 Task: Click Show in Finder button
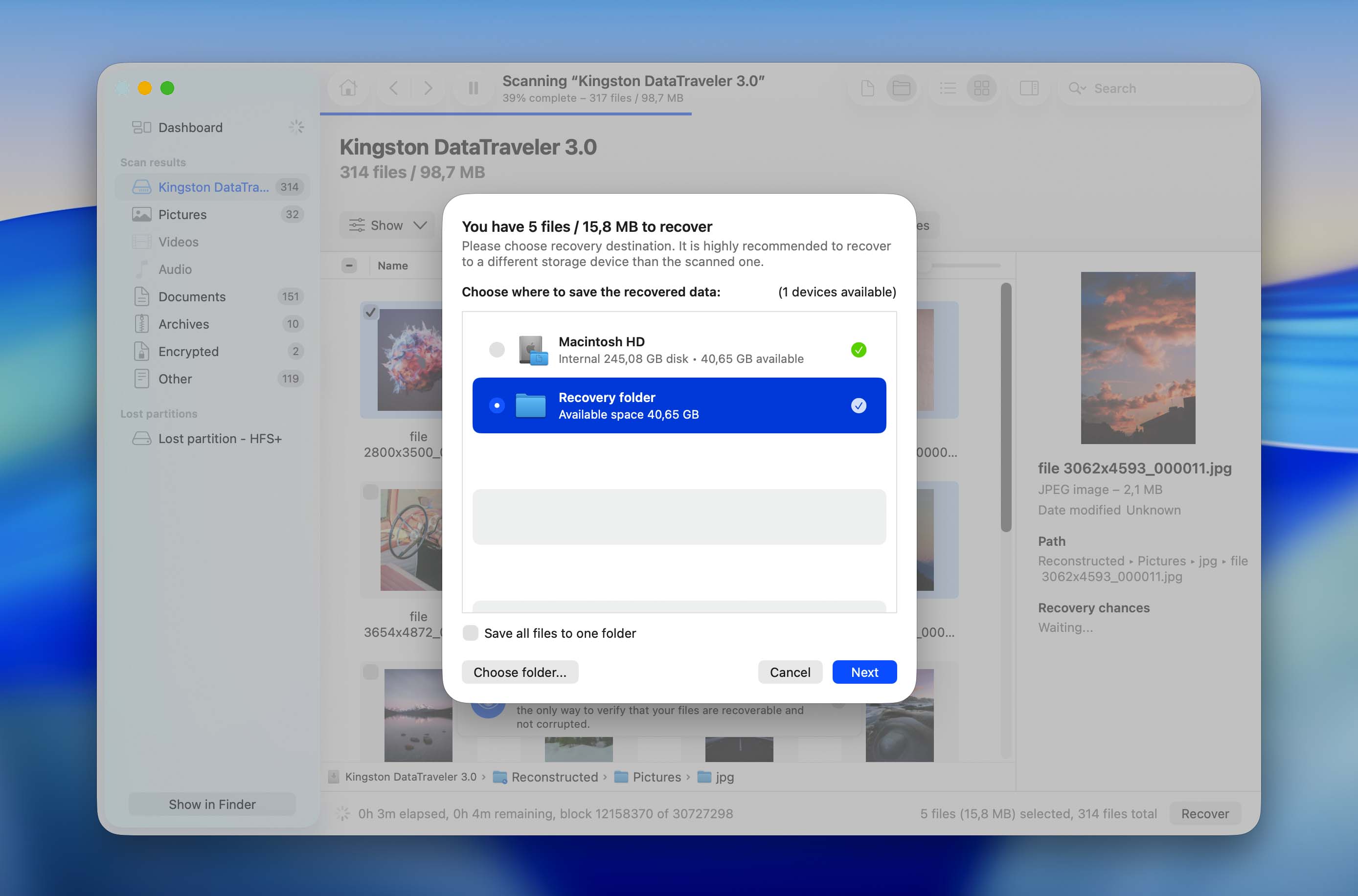212,804
